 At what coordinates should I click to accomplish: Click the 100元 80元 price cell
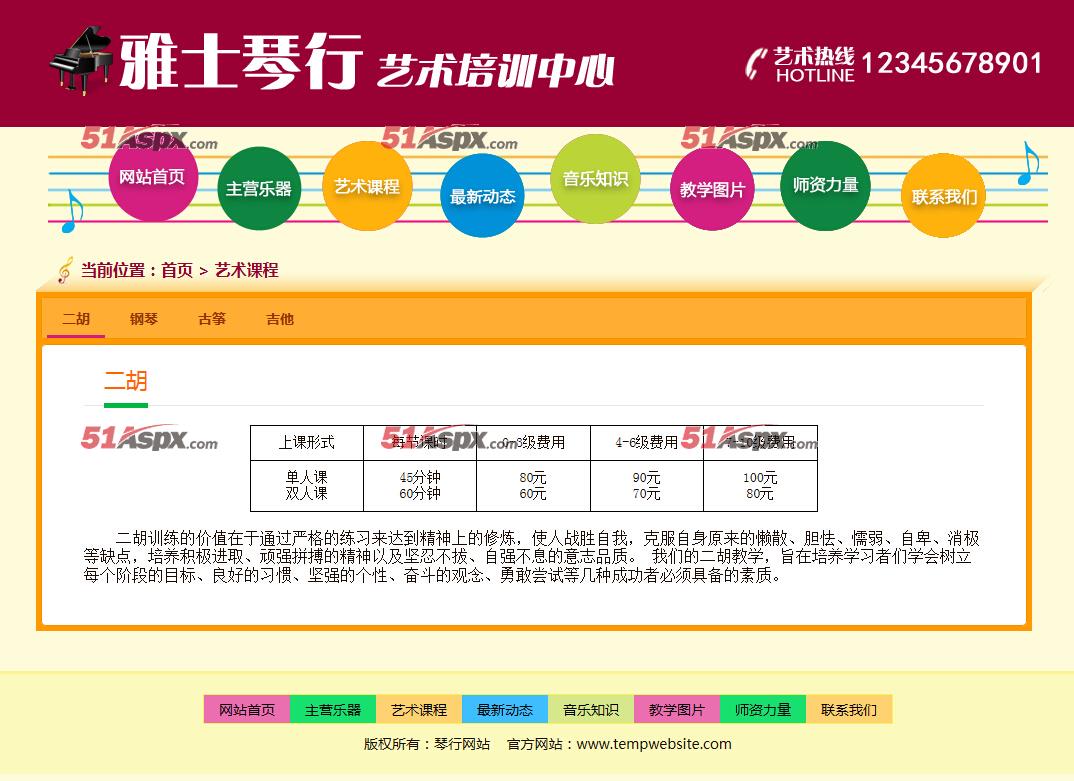coord(760,486)
